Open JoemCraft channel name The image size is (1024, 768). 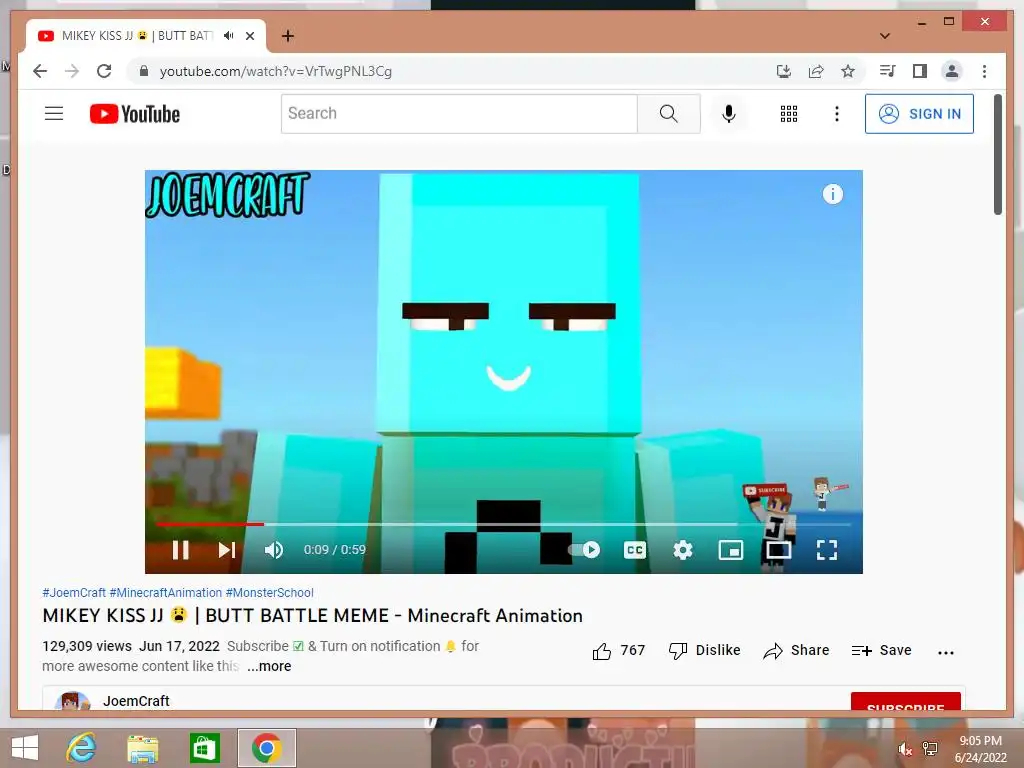[x=136, y=701]
